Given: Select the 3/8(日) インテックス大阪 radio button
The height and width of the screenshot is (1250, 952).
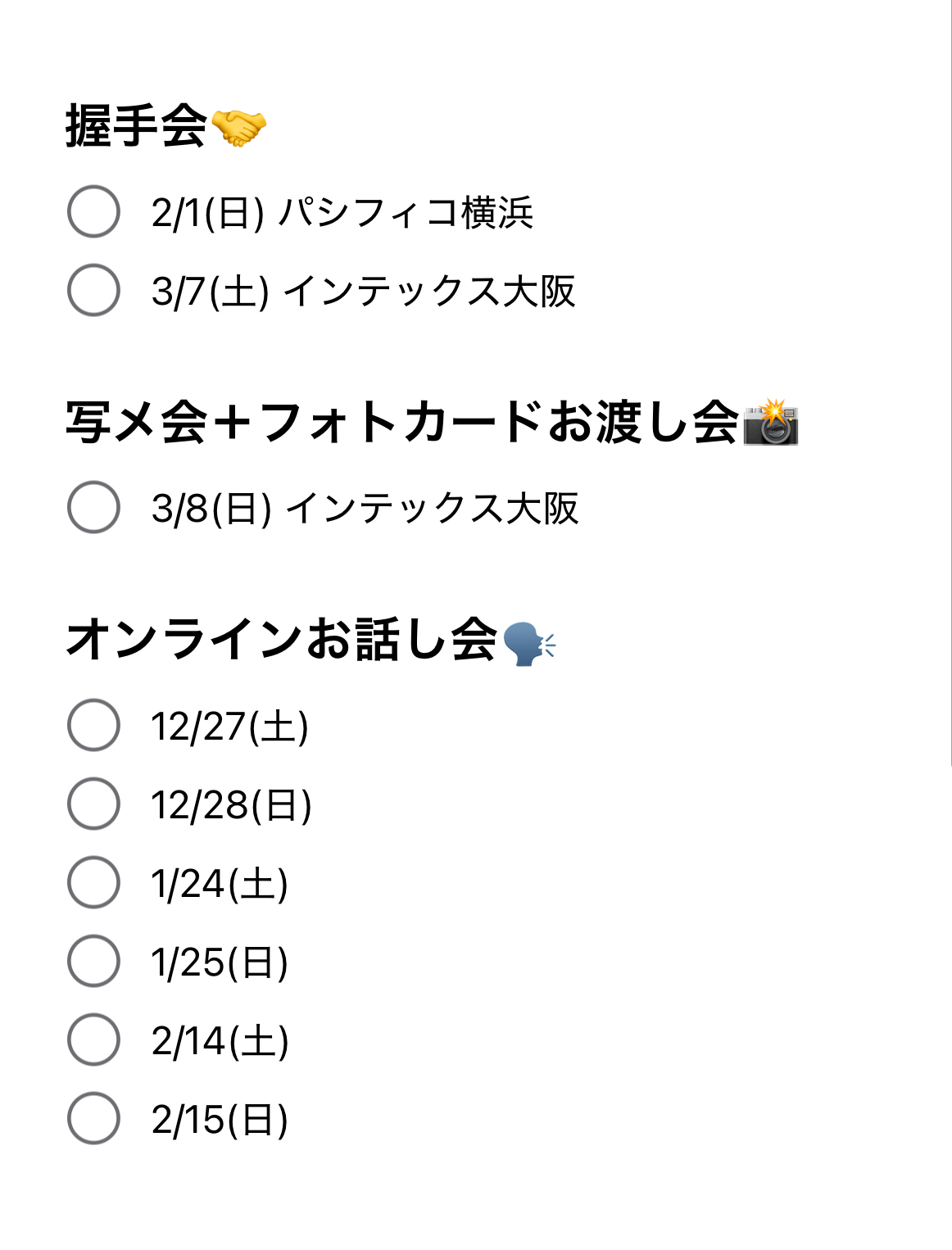Looking at the screenshot, I should (93, 507).
